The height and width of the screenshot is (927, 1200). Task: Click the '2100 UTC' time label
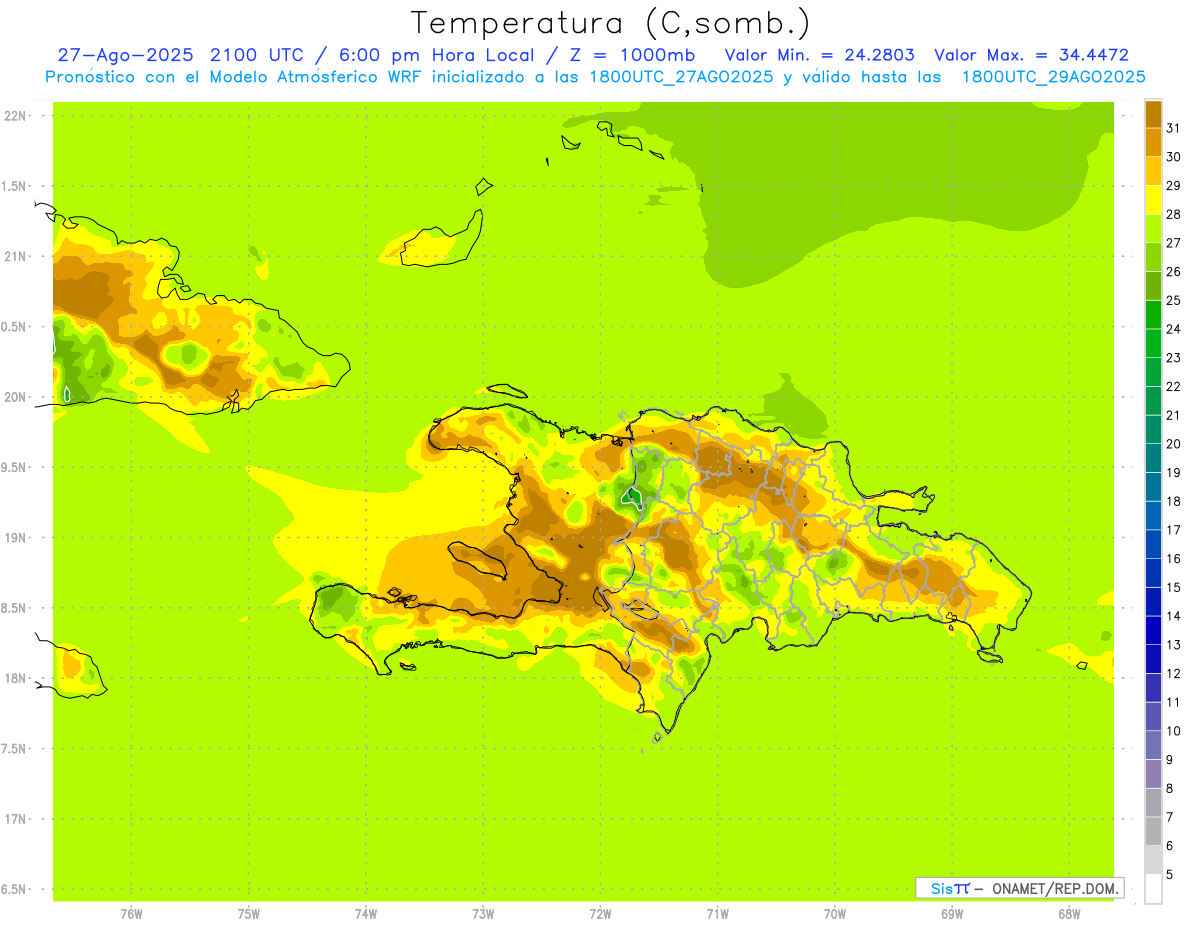pos(260,55)
